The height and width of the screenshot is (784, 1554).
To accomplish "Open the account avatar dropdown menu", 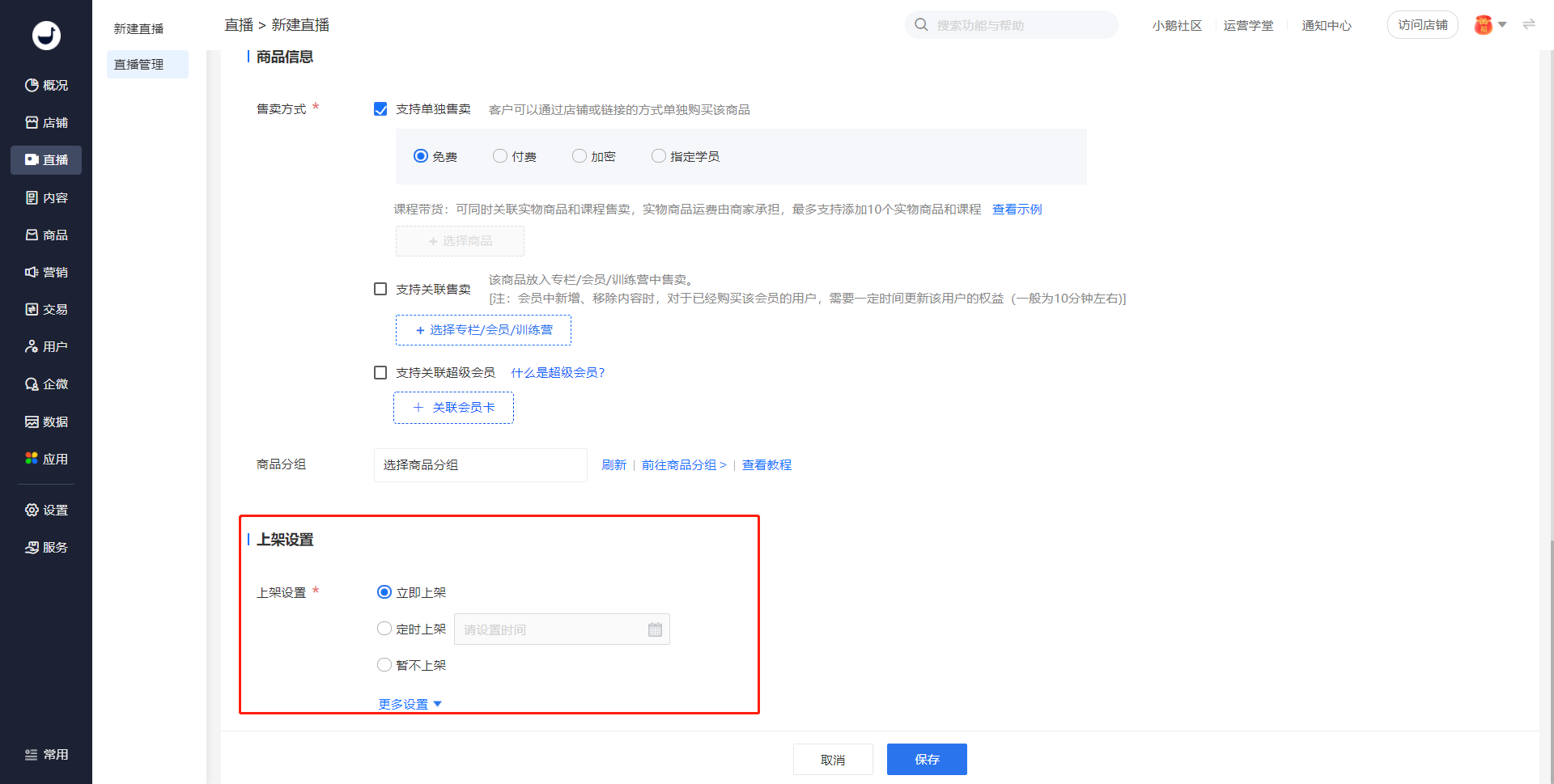I will pos(1489,25).
